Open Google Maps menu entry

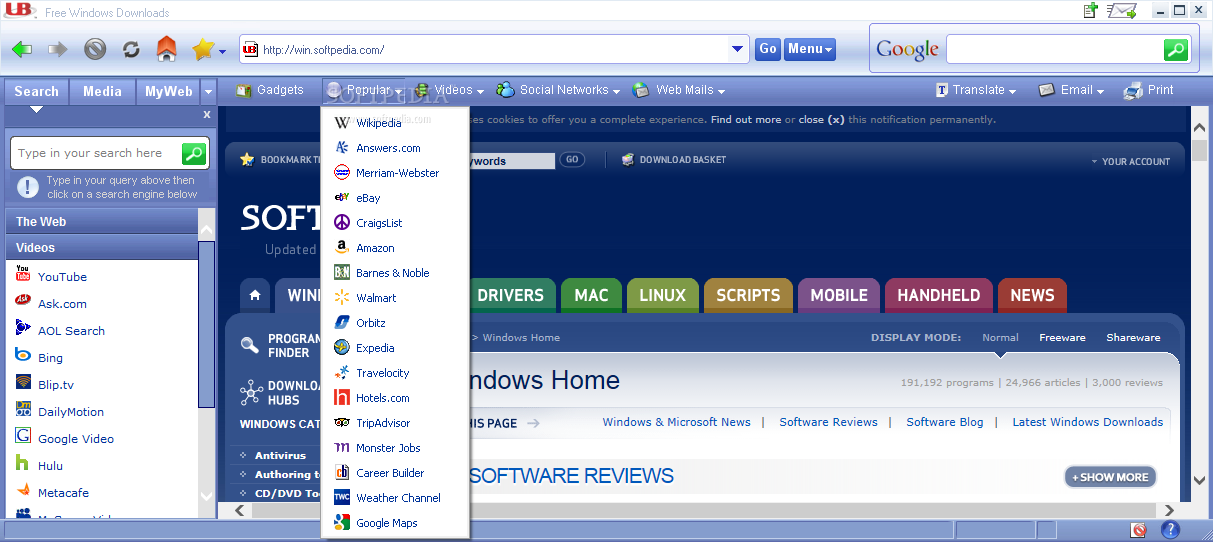click(395, 523)
